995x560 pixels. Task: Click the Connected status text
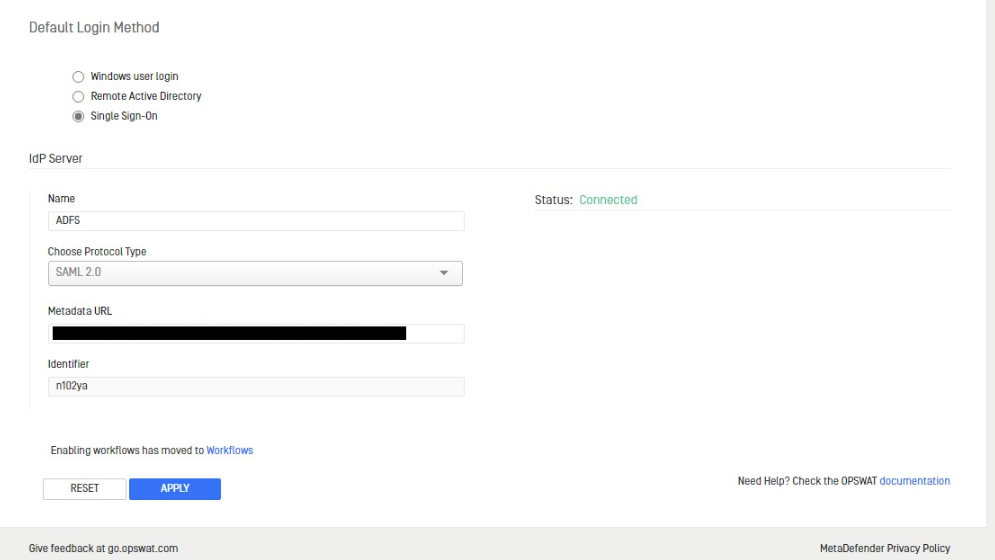pyautogui.click(x=608, y=200)
